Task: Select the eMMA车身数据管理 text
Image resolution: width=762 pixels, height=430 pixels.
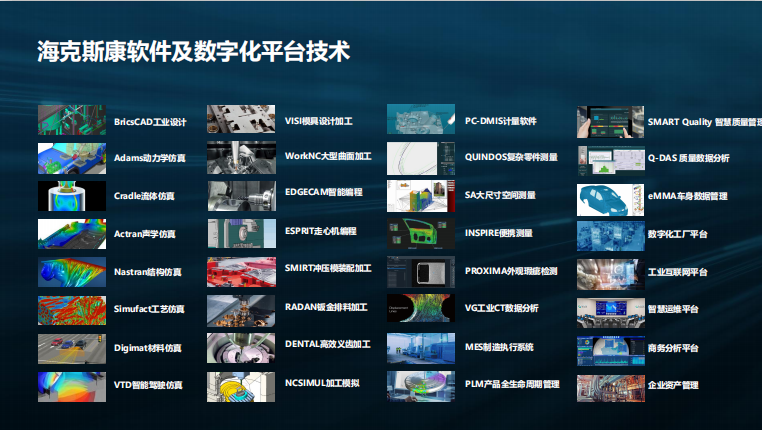Action: point(688,196)
